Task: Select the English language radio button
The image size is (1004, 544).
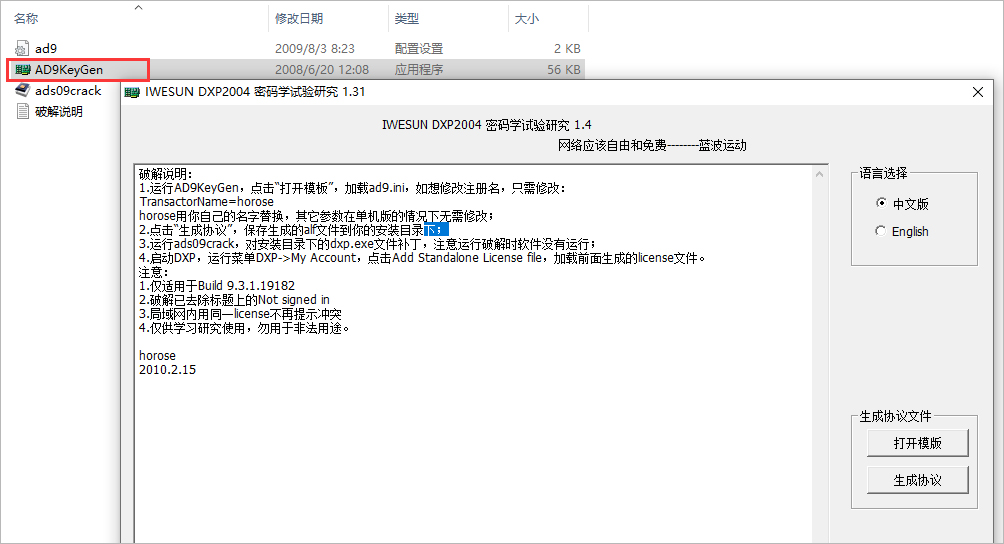Action: (x=881, y=231)
